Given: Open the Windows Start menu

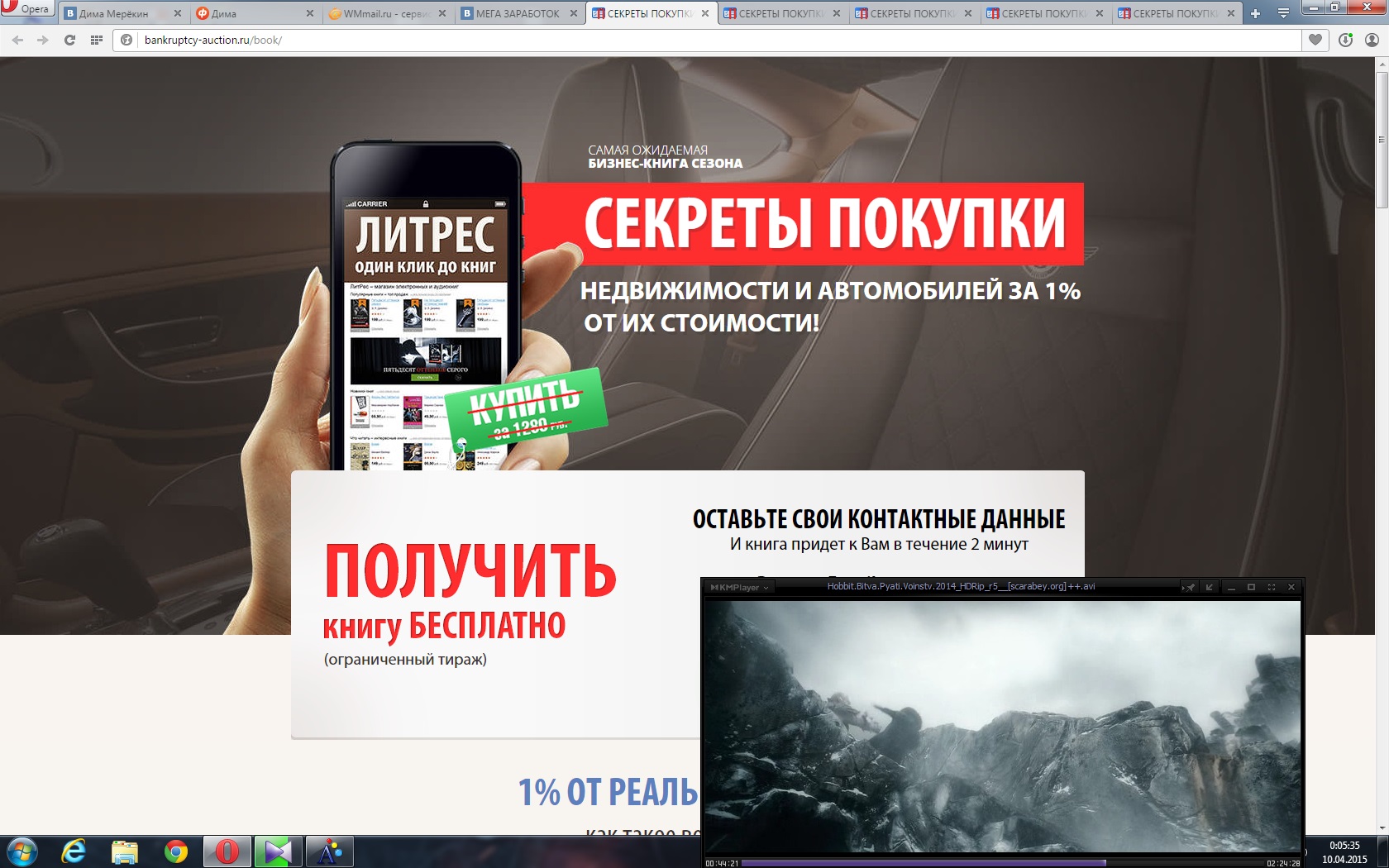Looking at the screenshot, I should [x=21, y=851].
